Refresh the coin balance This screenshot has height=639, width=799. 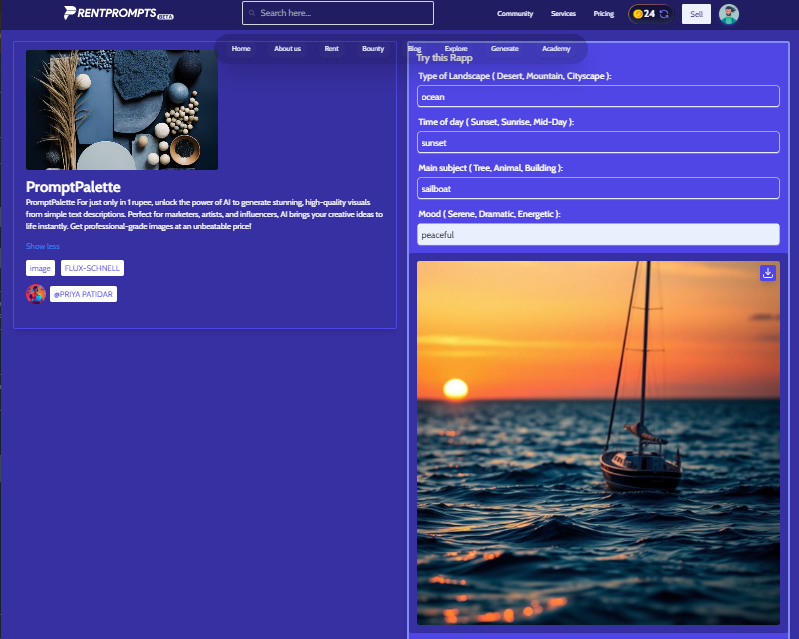[664, 14]
